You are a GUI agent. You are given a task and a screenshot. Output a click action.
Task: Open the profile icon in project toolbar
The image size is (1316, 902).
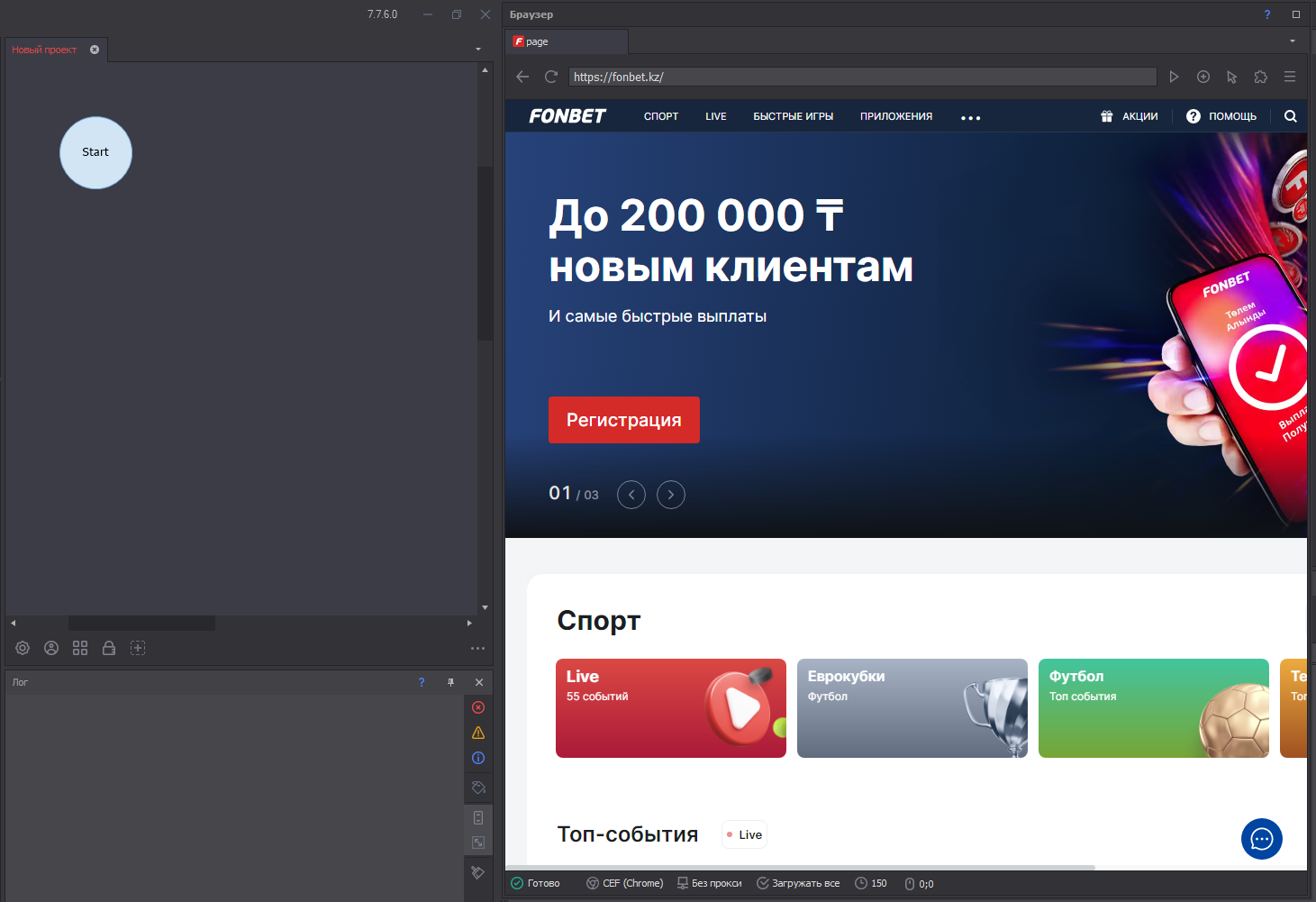[x=51, y=648]
